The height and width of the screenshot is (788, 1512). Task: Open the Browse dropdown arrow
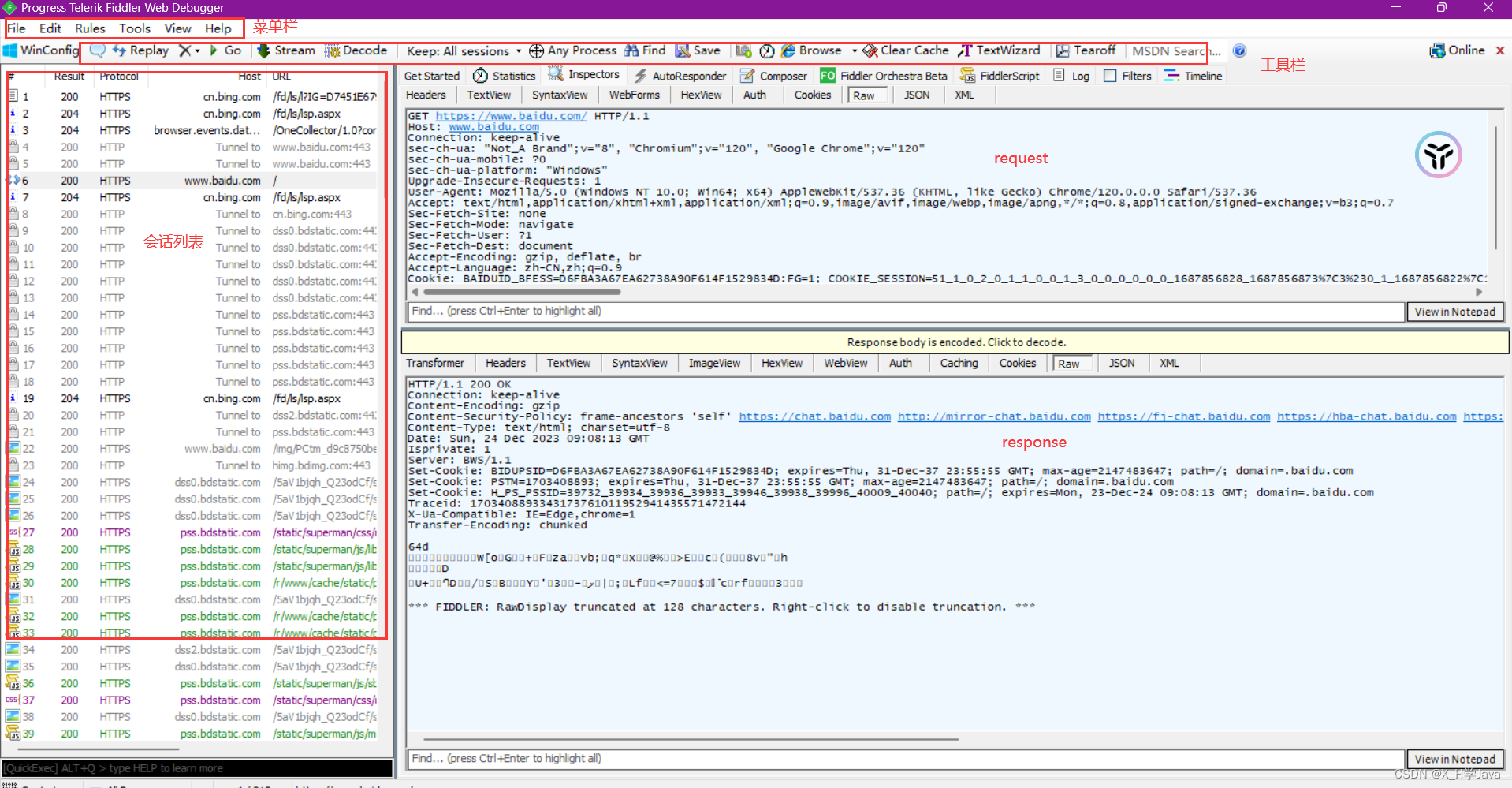[x=855, y=51]
